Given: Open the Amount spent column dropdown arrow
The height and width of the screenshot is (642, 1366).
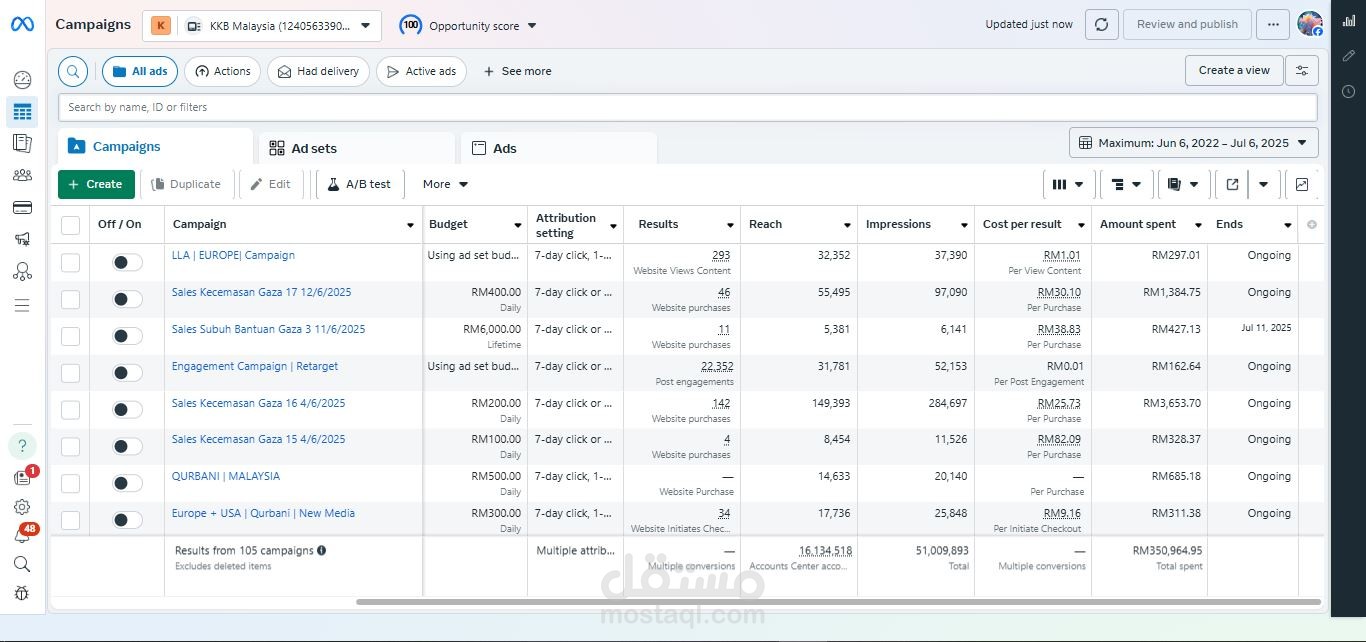Looking at the screenshot, I should click(x=1197, y=225).
